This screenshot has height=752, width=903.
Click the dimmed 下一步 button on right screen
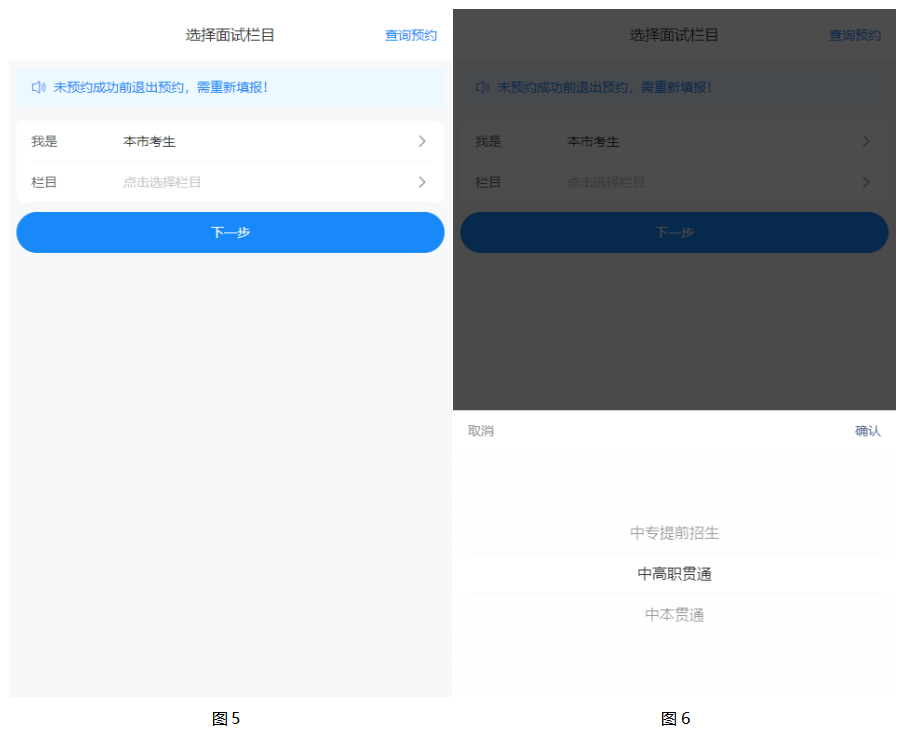[674, 232]
